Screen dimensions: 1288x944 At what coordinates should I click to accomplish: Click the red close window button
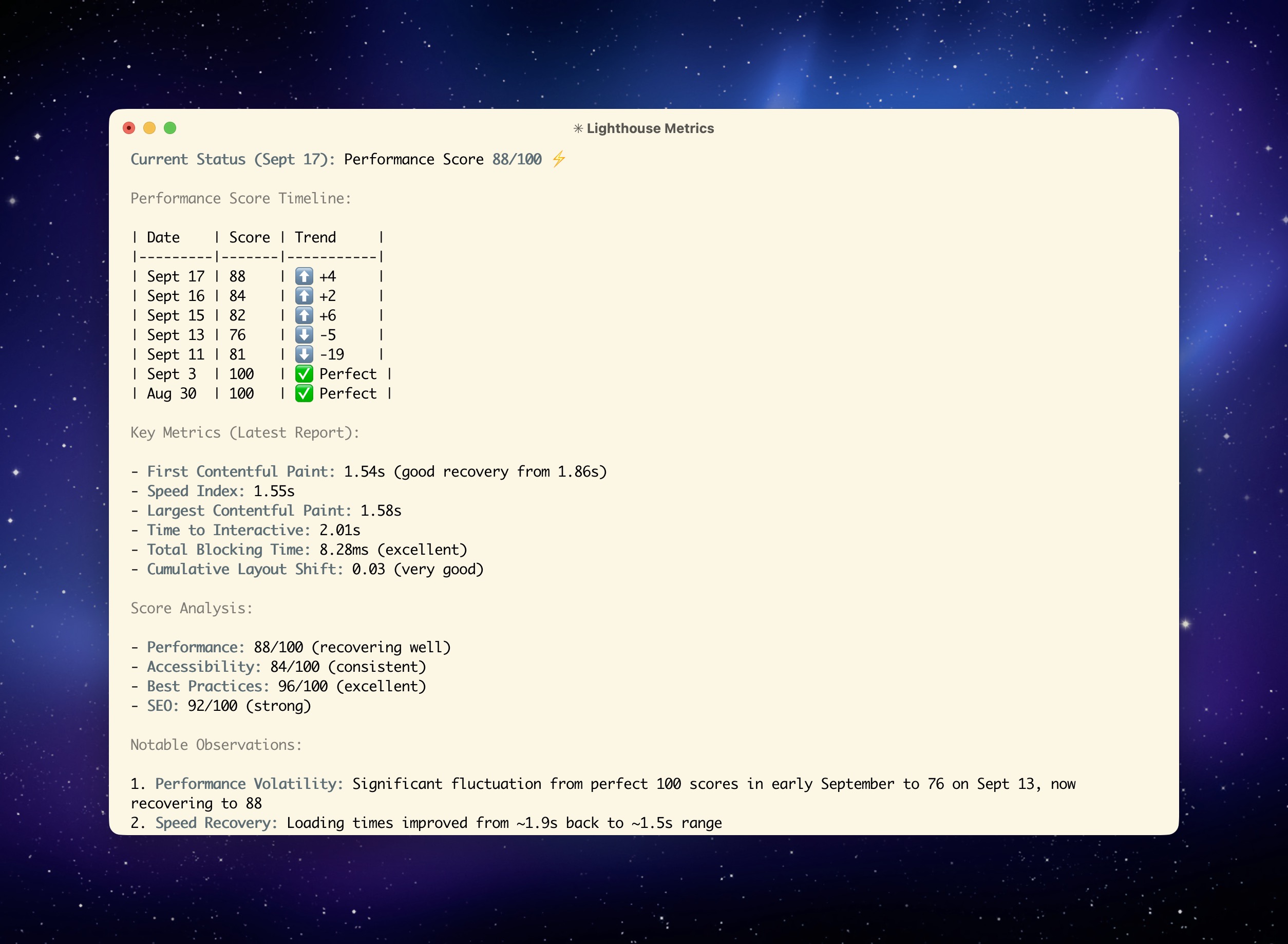pos(128,128)
